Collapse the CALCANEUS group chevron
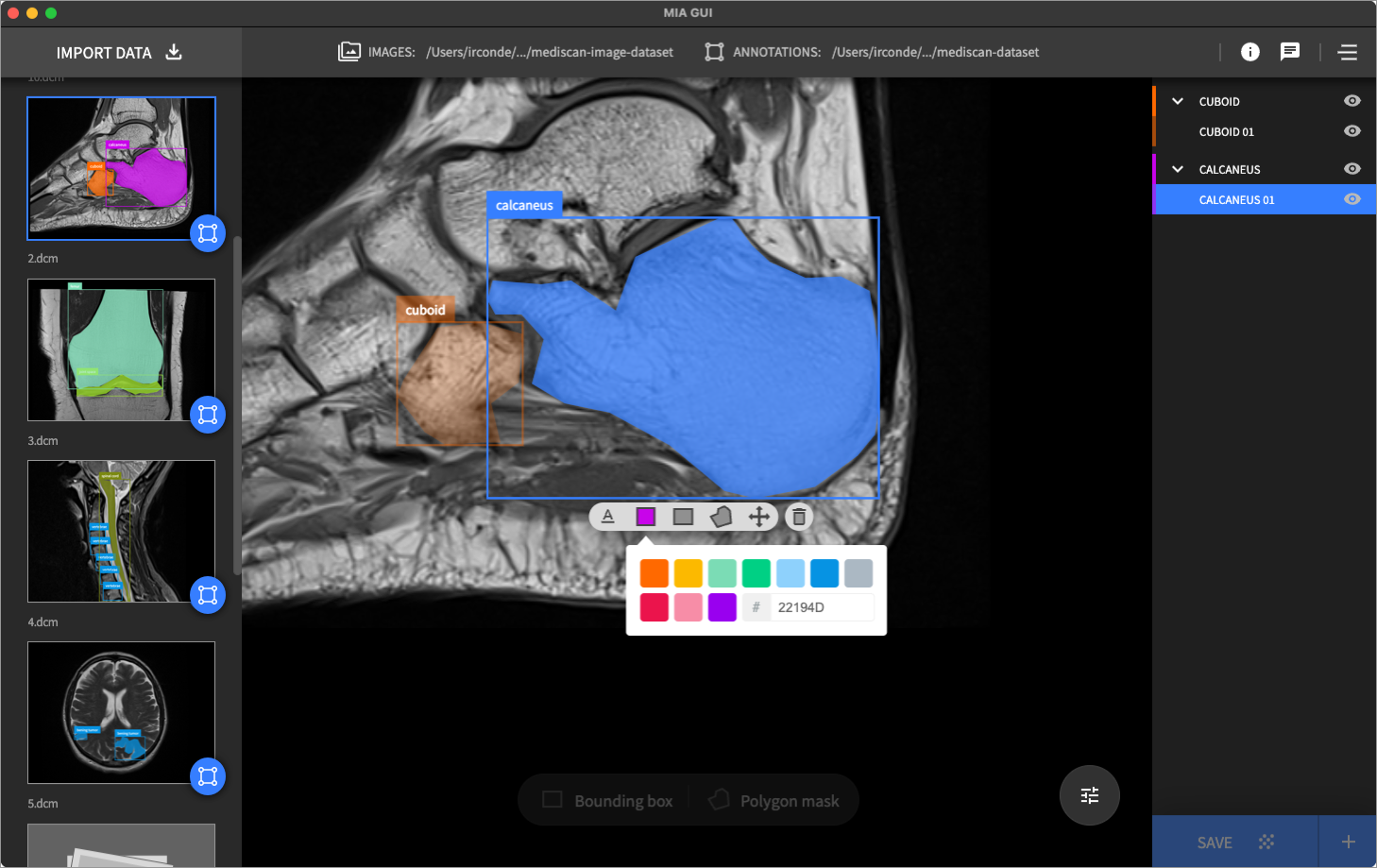Image resolution: width=1377 pixels, height=868 pixels. pyautogui.click(x=1178, y=169)
